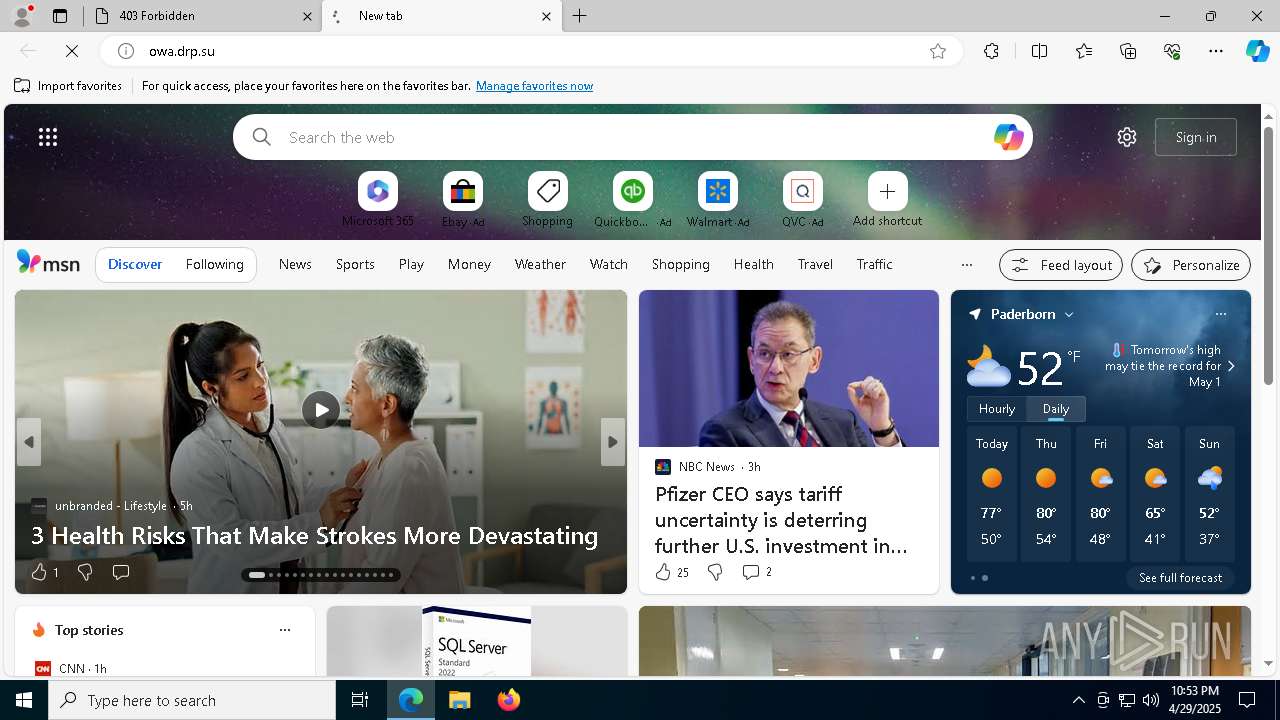Open new tab plus button
This screenshot has width=1280, height=720.
[x=580, y=16]
